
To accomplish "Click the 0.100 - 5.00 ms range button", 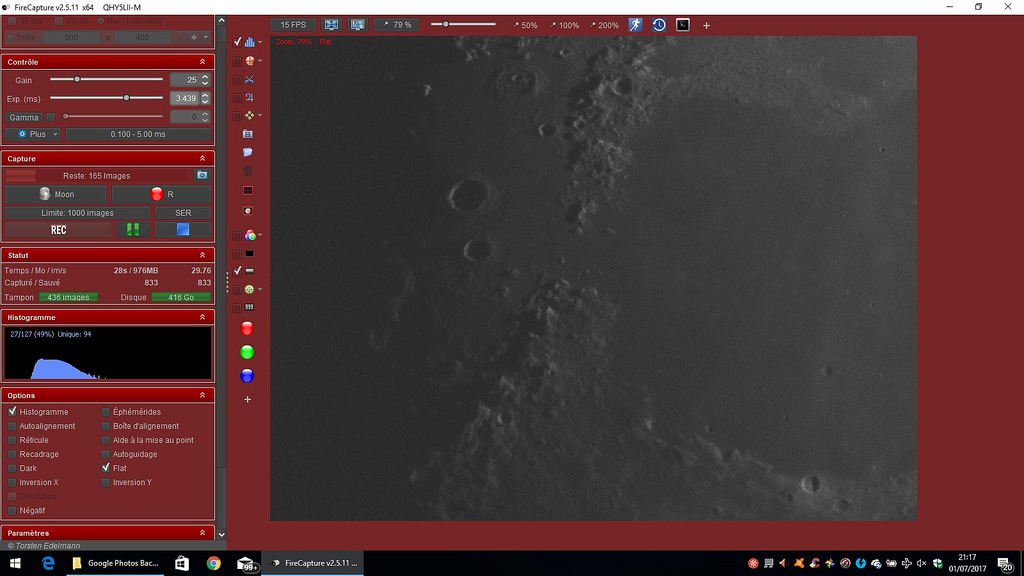I will (138, 134).
